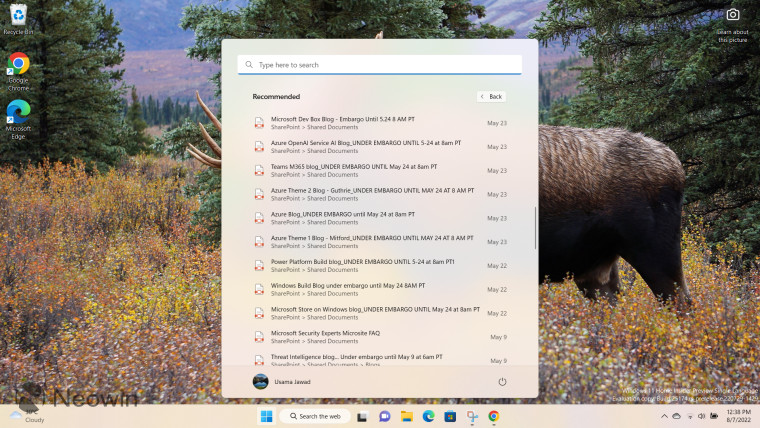Click the file icon beside Power Platform Build blog
The image size is (760, 428).
tap(259, 266)
